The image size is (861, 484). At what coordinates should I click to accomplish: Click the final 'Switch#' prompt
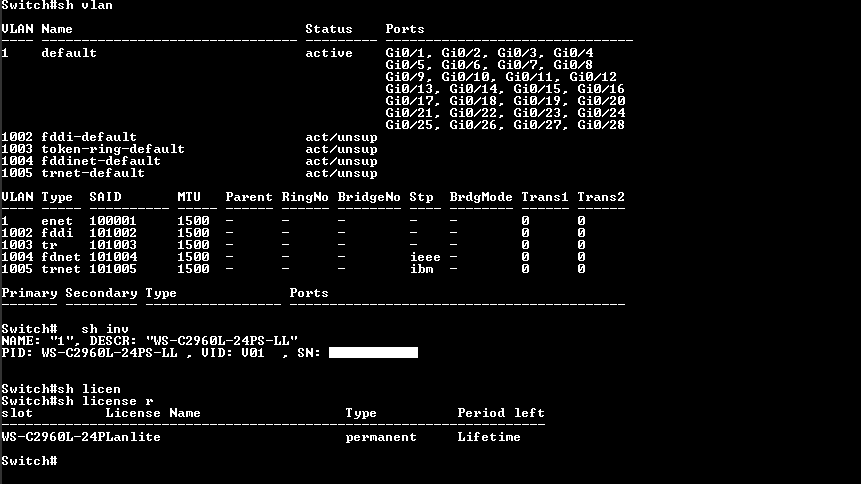click(29, 461)
